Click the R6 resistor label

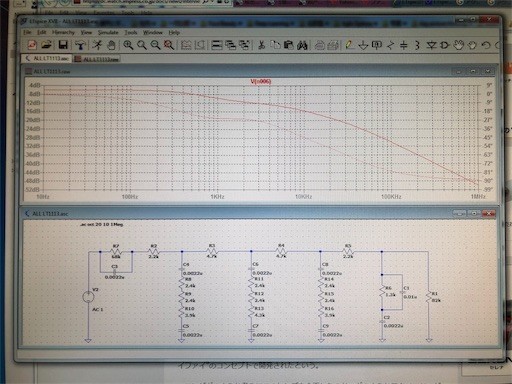(388, 288)
